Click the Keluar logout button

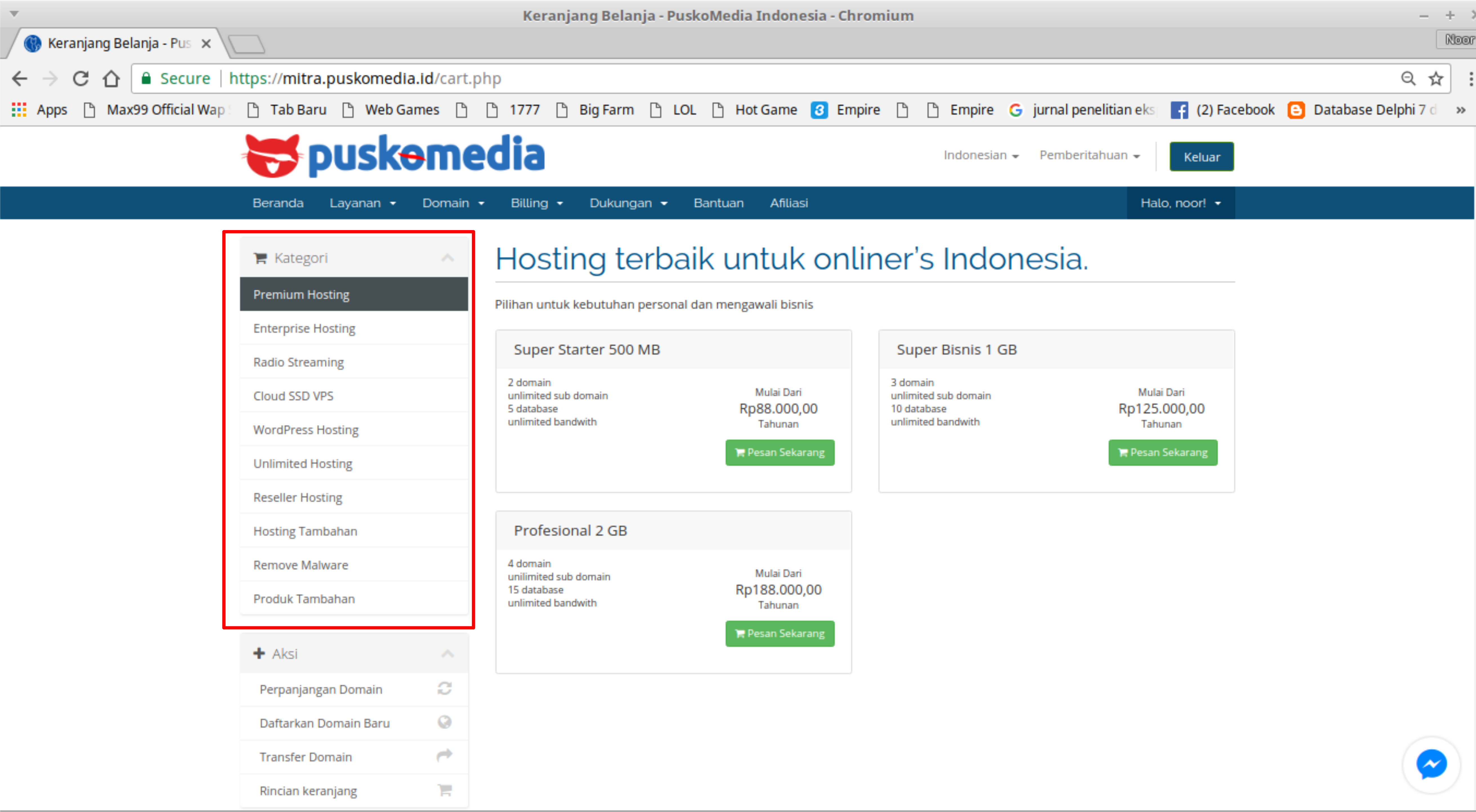(x=1201, y=156)
